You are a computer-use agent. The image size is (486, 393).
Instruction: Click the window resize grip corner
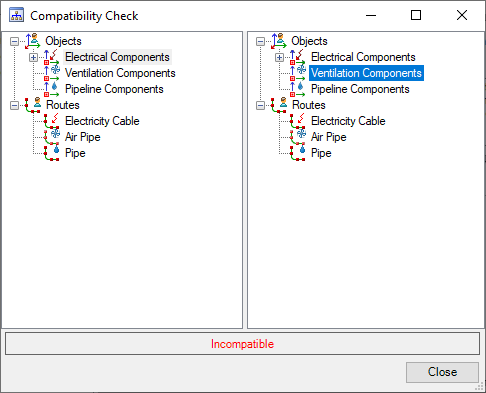click(479, 387)
